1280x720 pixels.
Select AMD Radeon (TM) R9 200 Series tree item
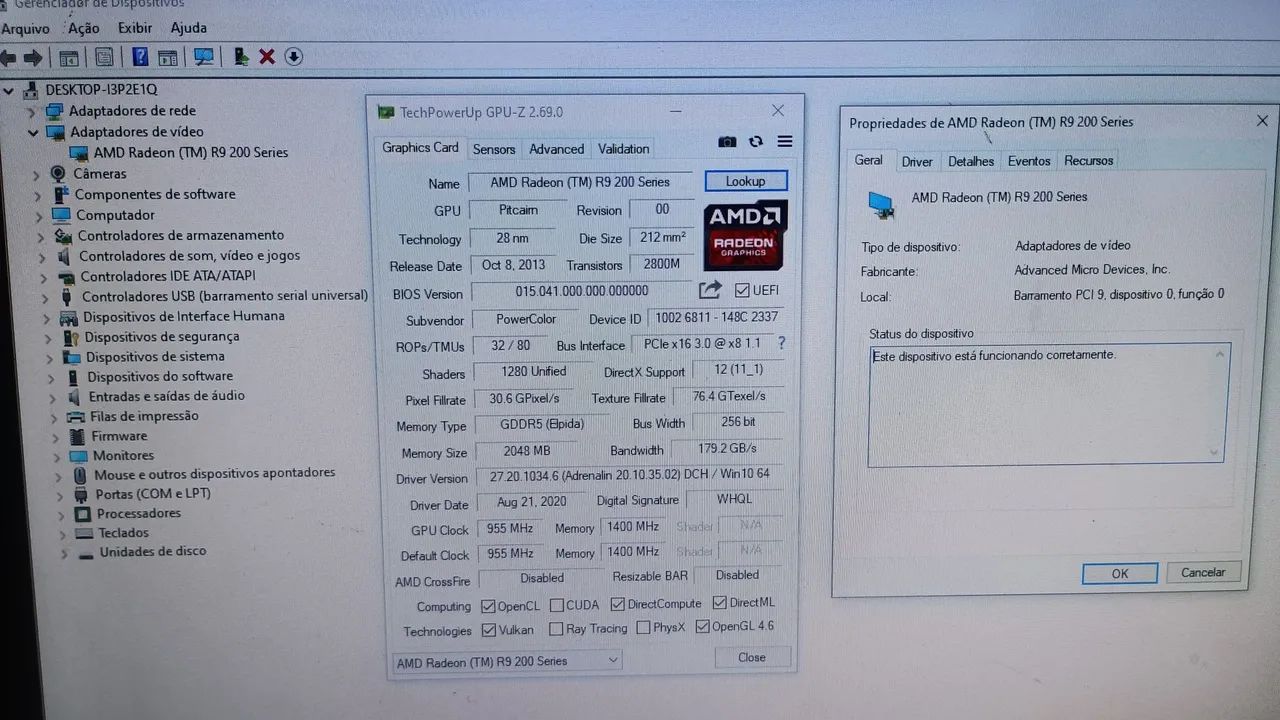(190, 153)
